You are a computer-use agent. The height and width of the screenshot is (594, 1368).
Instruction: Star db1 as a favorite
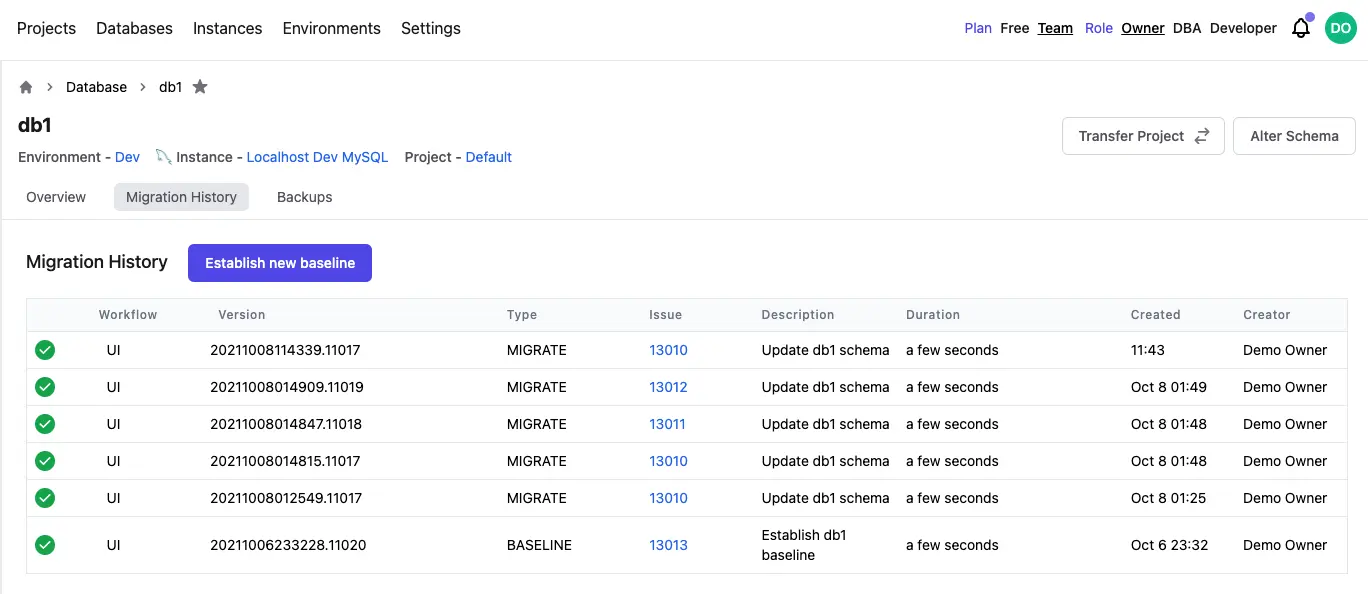coord(200,87)
